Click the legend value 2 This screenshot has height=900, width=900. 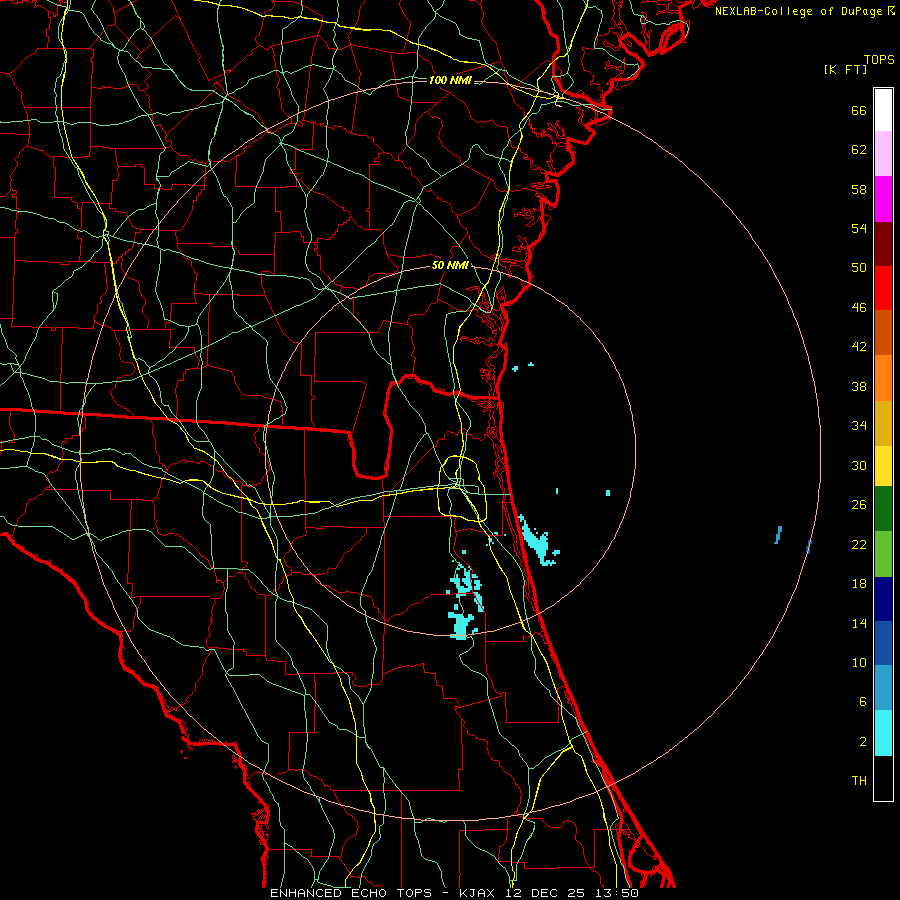(x=862, y=741)
